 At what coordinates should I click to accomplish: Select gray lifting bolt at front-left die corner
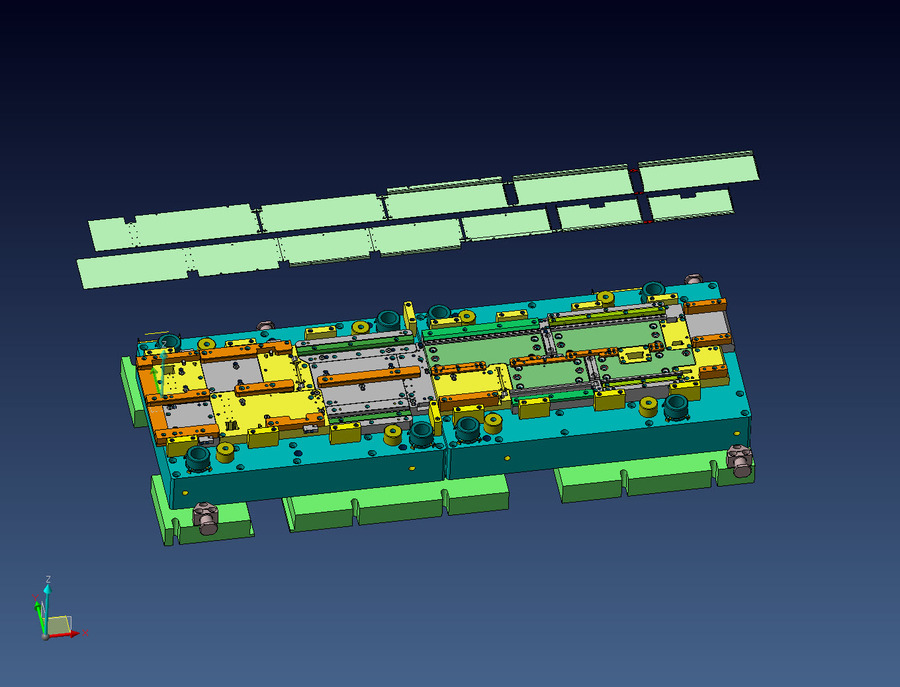click(x=207, y=519)
